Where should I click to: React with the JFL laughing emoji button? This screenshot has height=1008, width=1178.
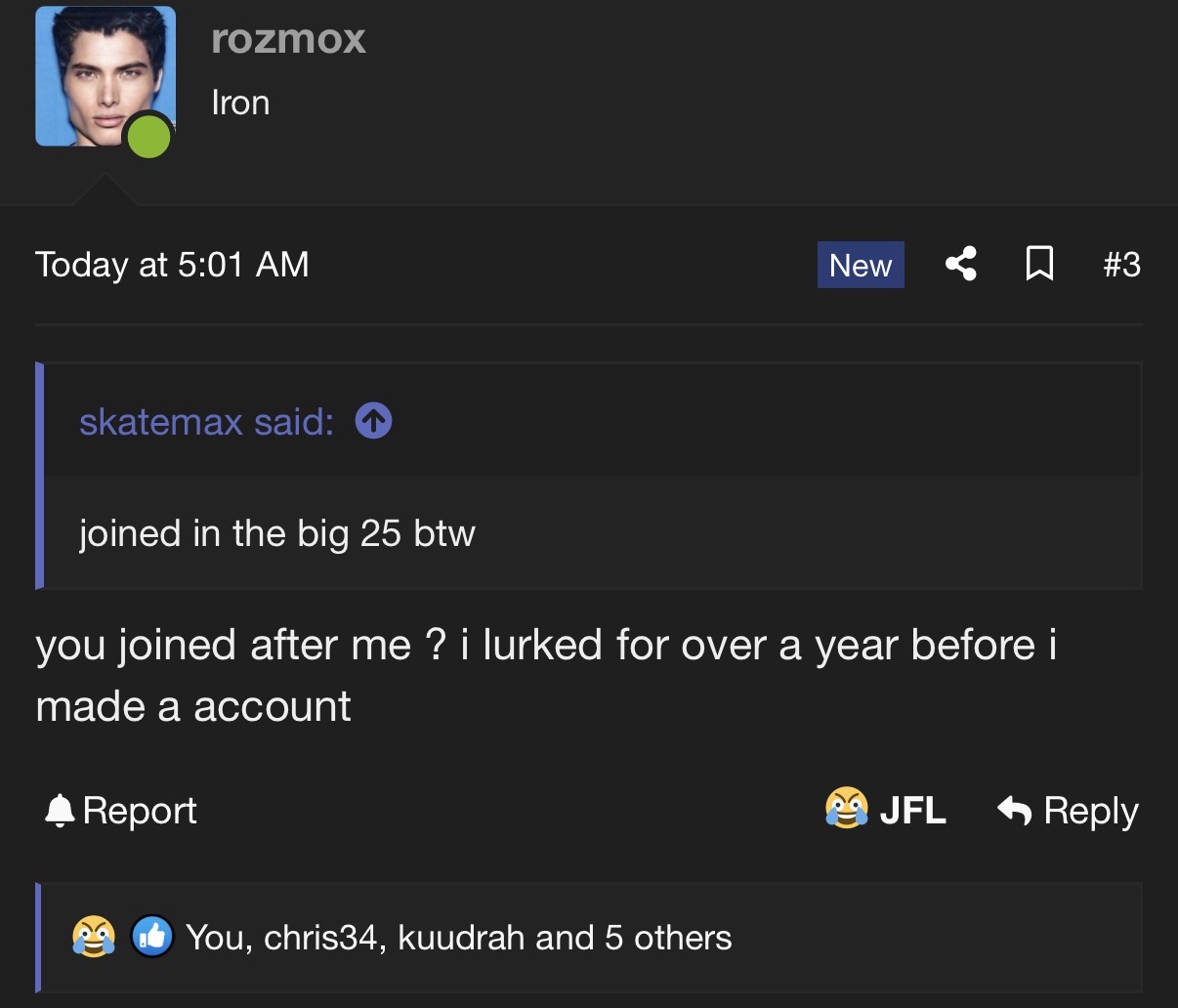847,809
